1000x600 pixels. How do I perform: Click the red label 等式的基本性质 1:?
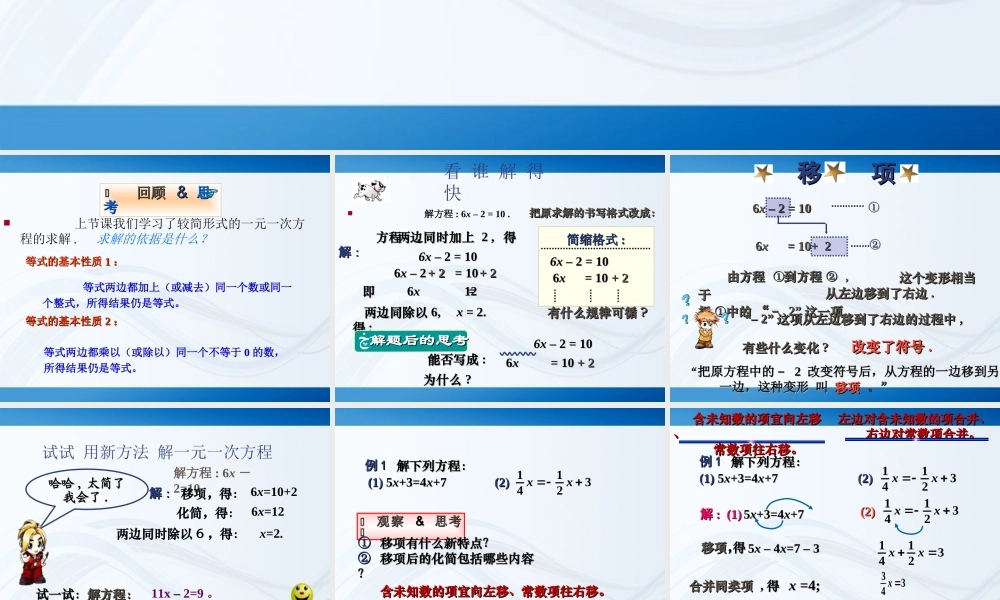71,261
